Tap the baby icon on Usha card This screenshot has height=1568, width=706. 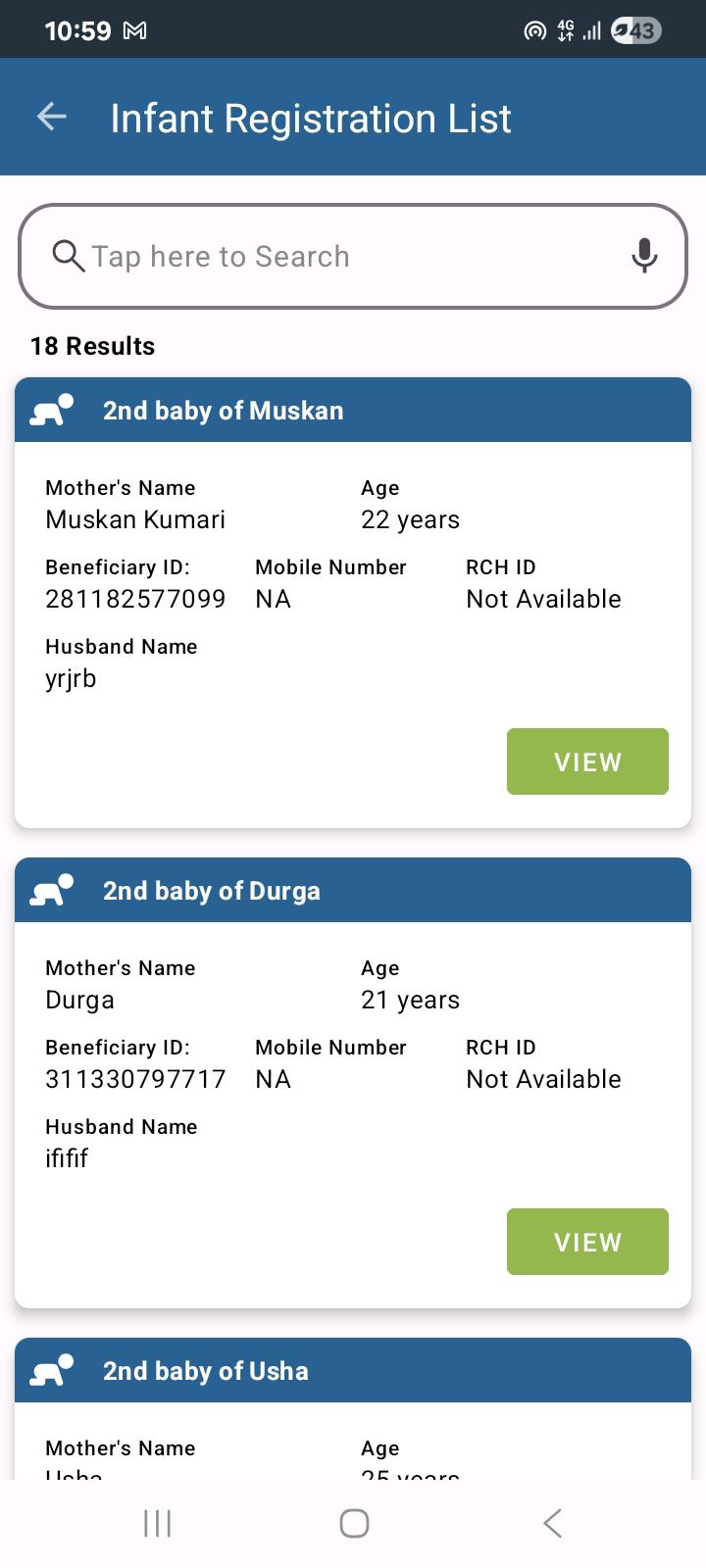52,1370
